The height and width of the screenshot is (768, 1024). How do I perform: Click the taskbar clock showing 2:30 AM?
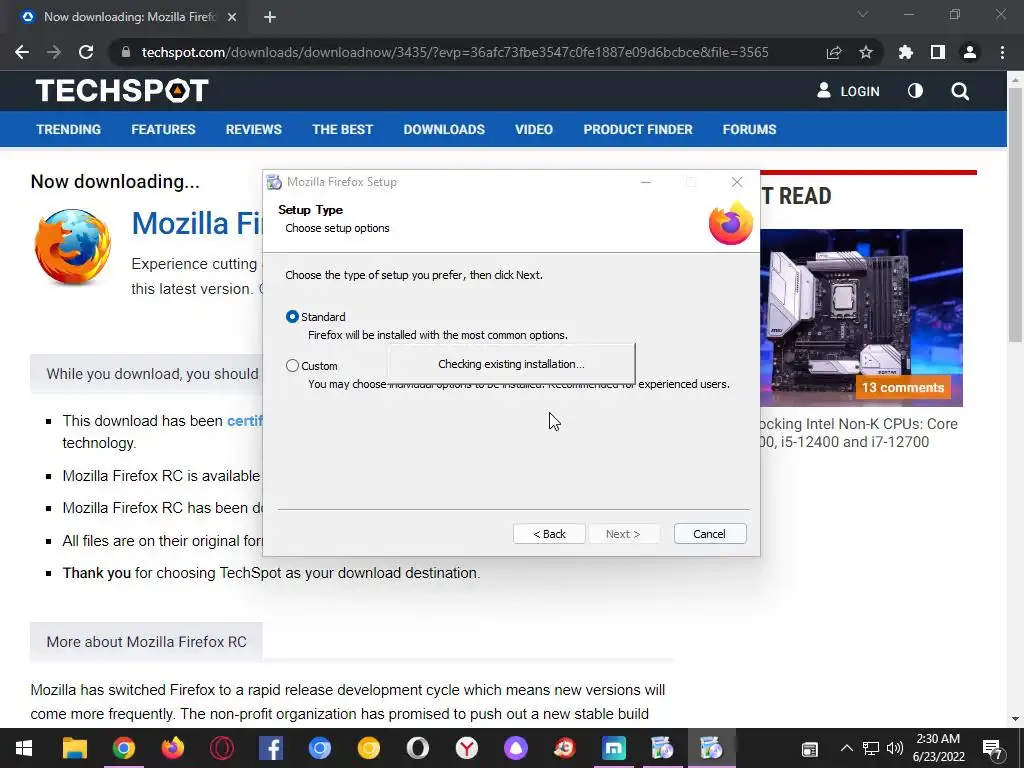[938, 748]
